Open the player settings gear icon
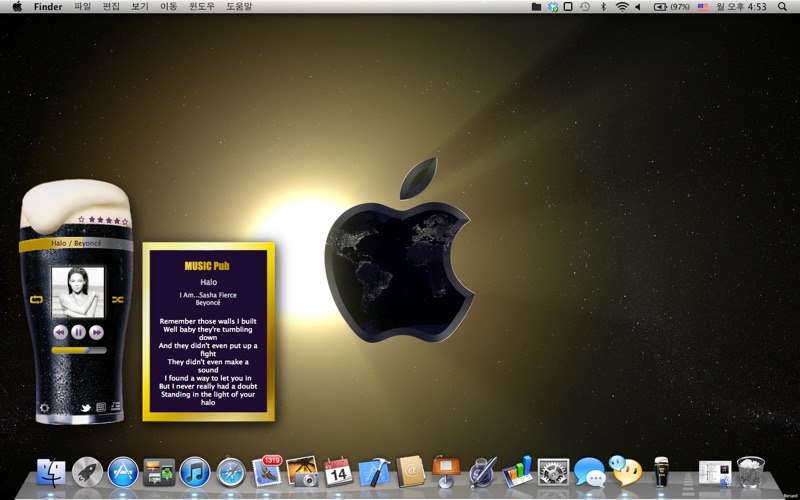800x500 pixels. tap(44, 408)
